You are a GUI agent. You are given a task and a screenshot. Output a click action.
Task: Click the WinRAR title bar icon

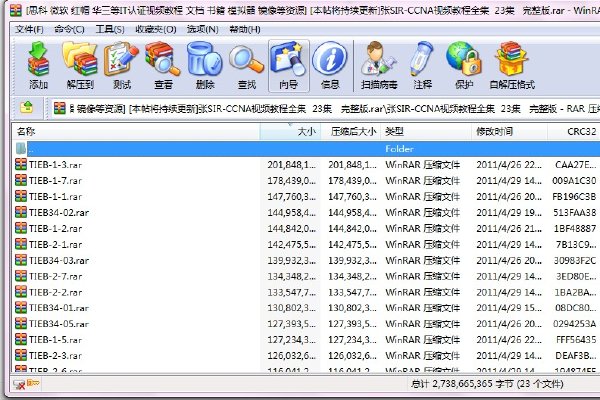(15, 10)
